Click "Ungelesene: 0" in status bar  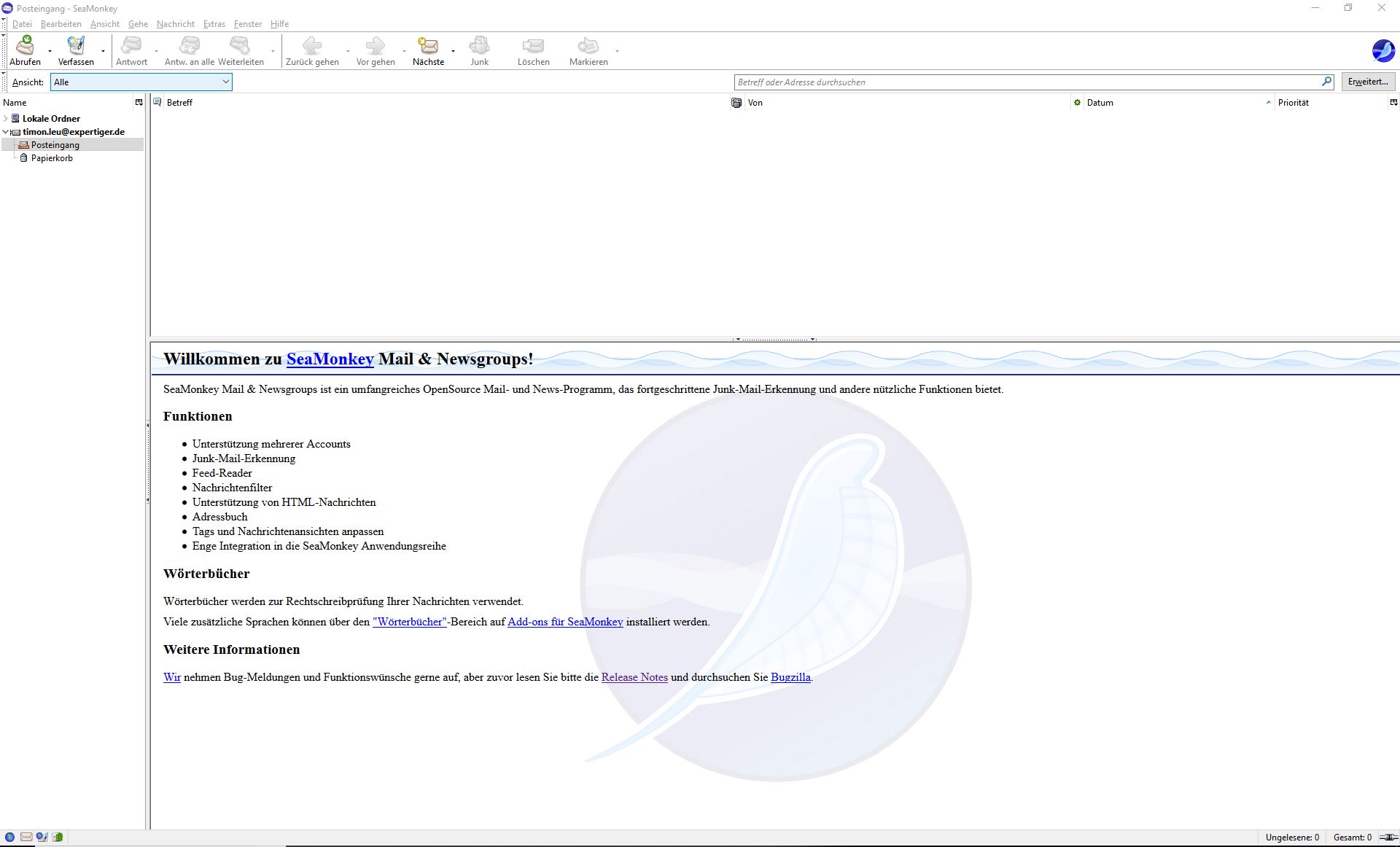pos(1292,838)
